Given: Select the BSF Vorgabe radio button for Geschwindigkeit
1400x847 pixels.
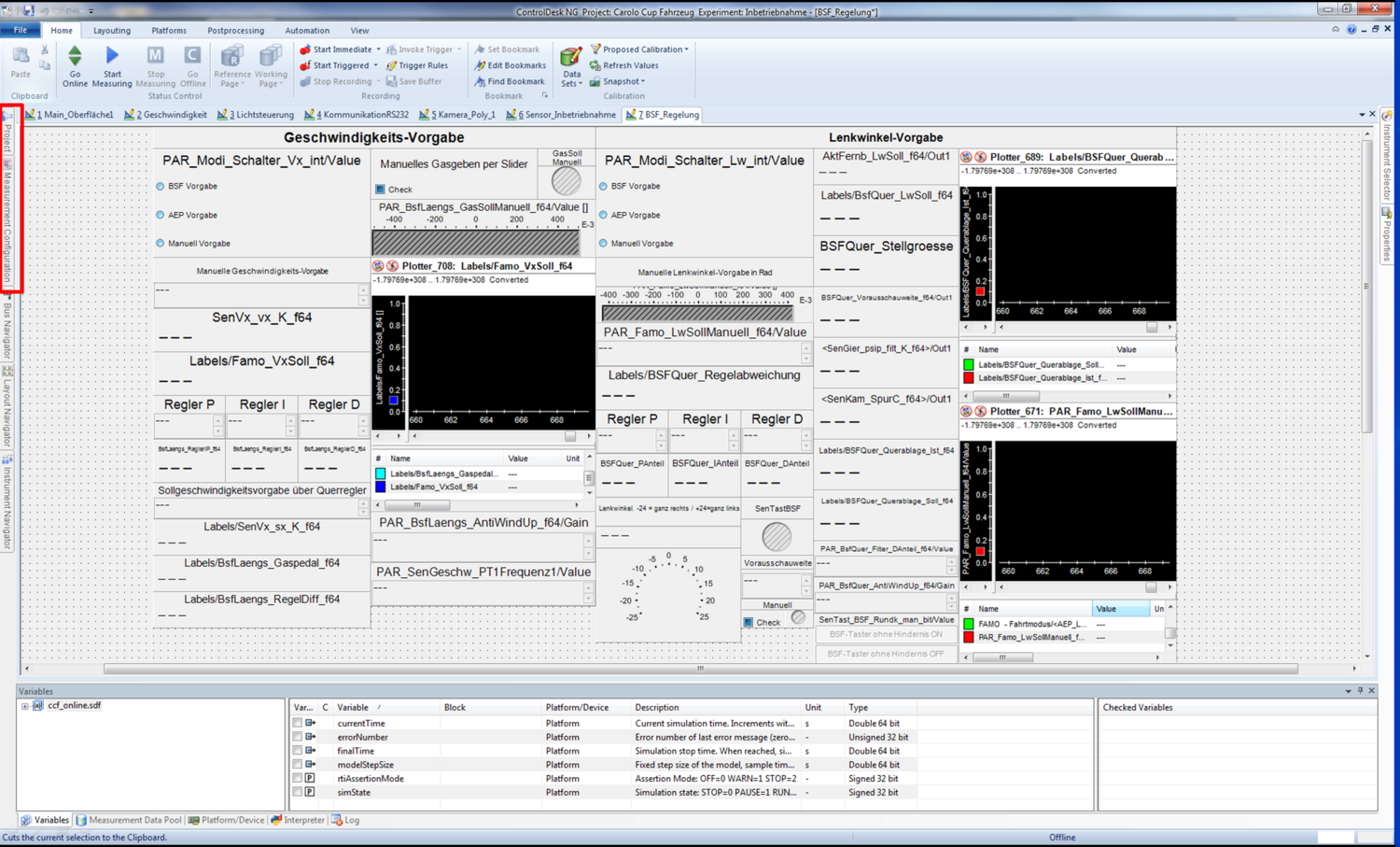Looking at the screenshot, I should 161,186.
